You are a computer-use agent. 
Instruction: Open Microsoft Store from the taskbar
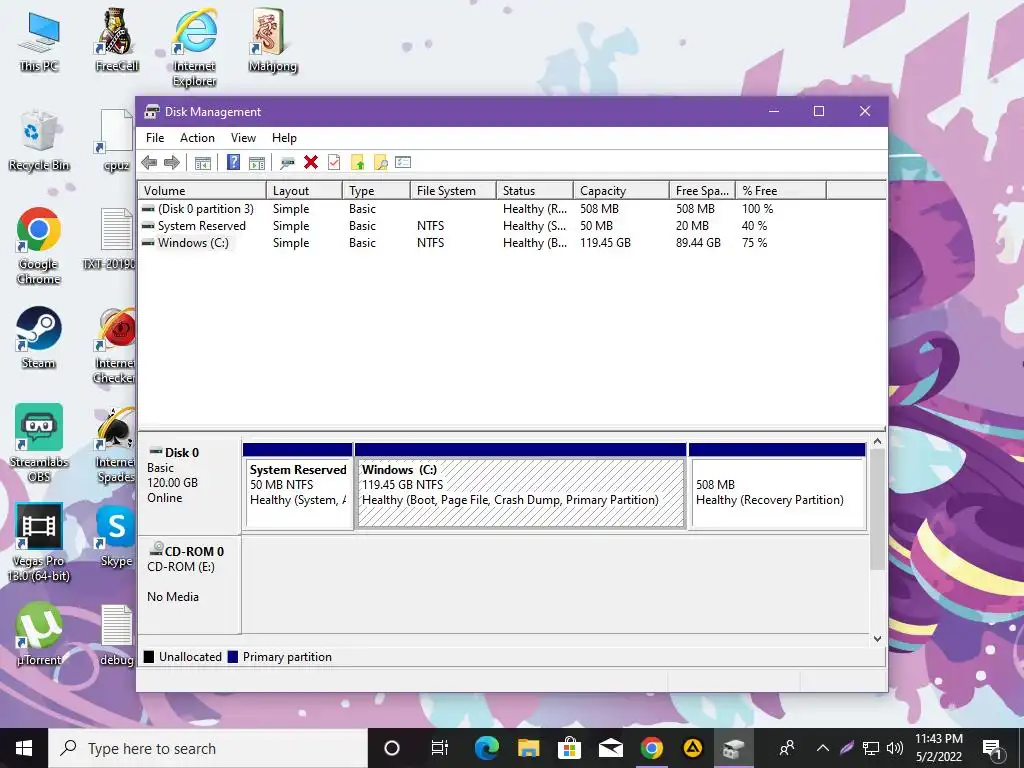pos(569,748)
